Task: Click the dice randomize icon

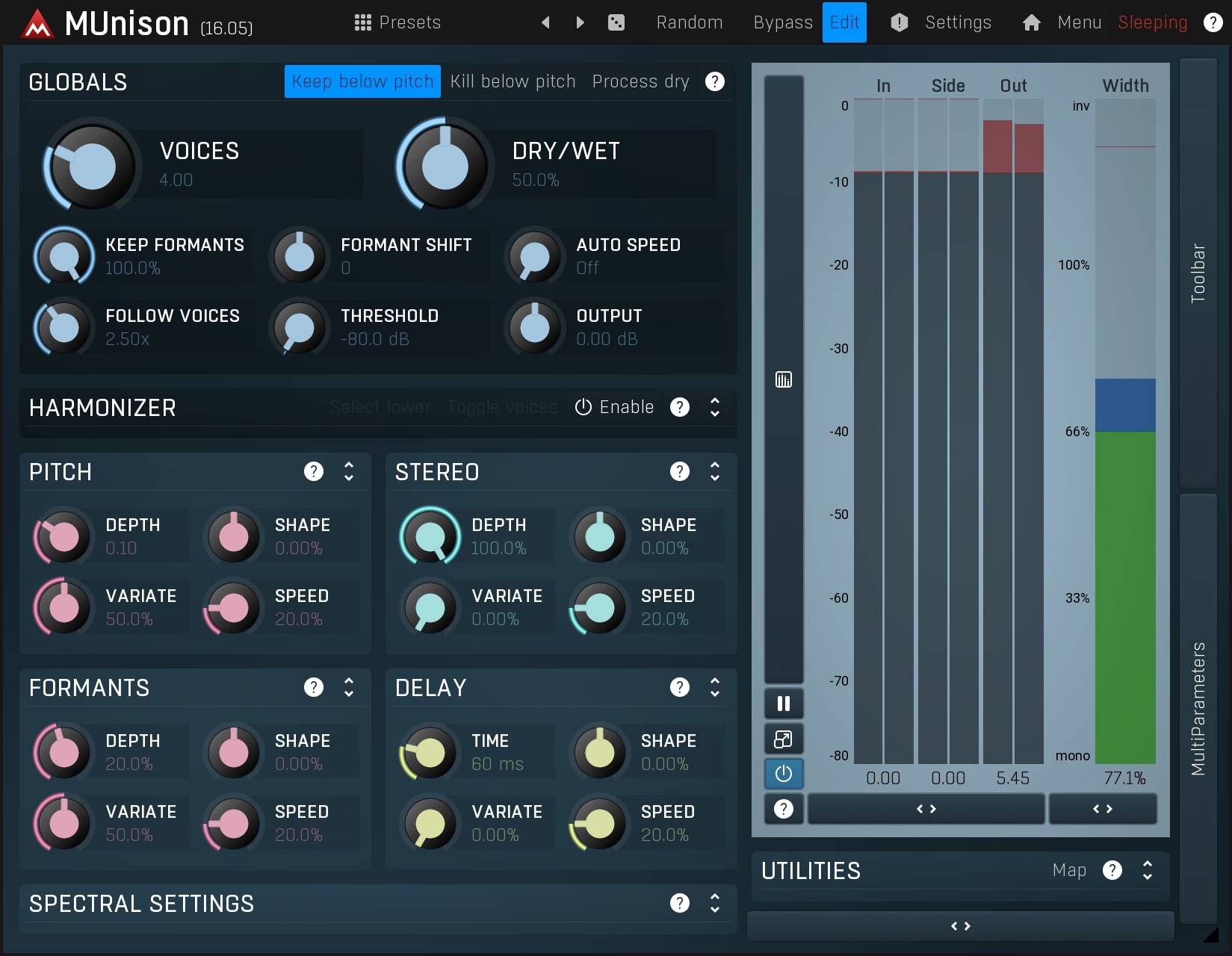Action: [616, 22]
